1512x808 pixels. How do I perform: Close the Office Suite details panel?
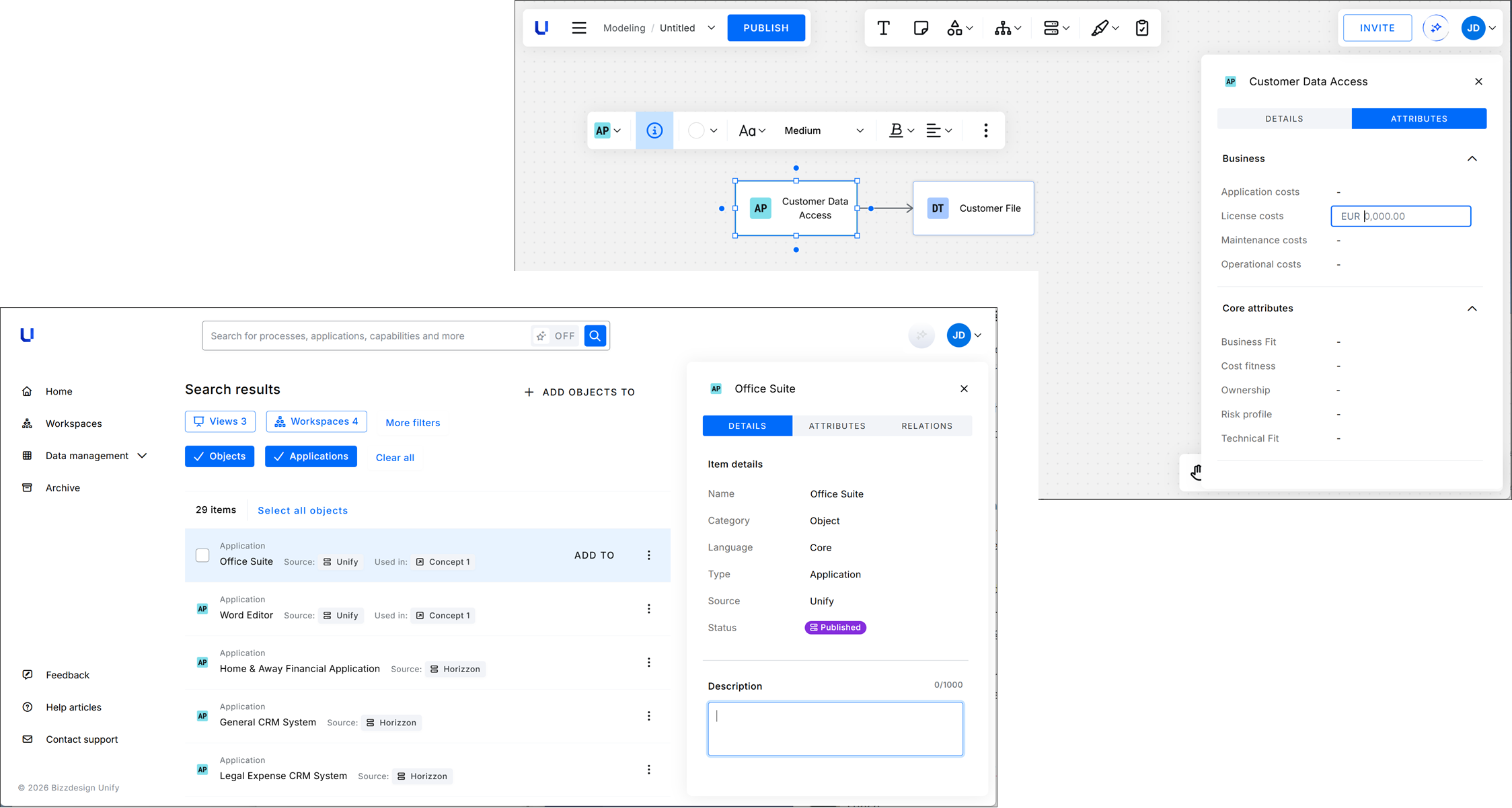tap(964, 389)
